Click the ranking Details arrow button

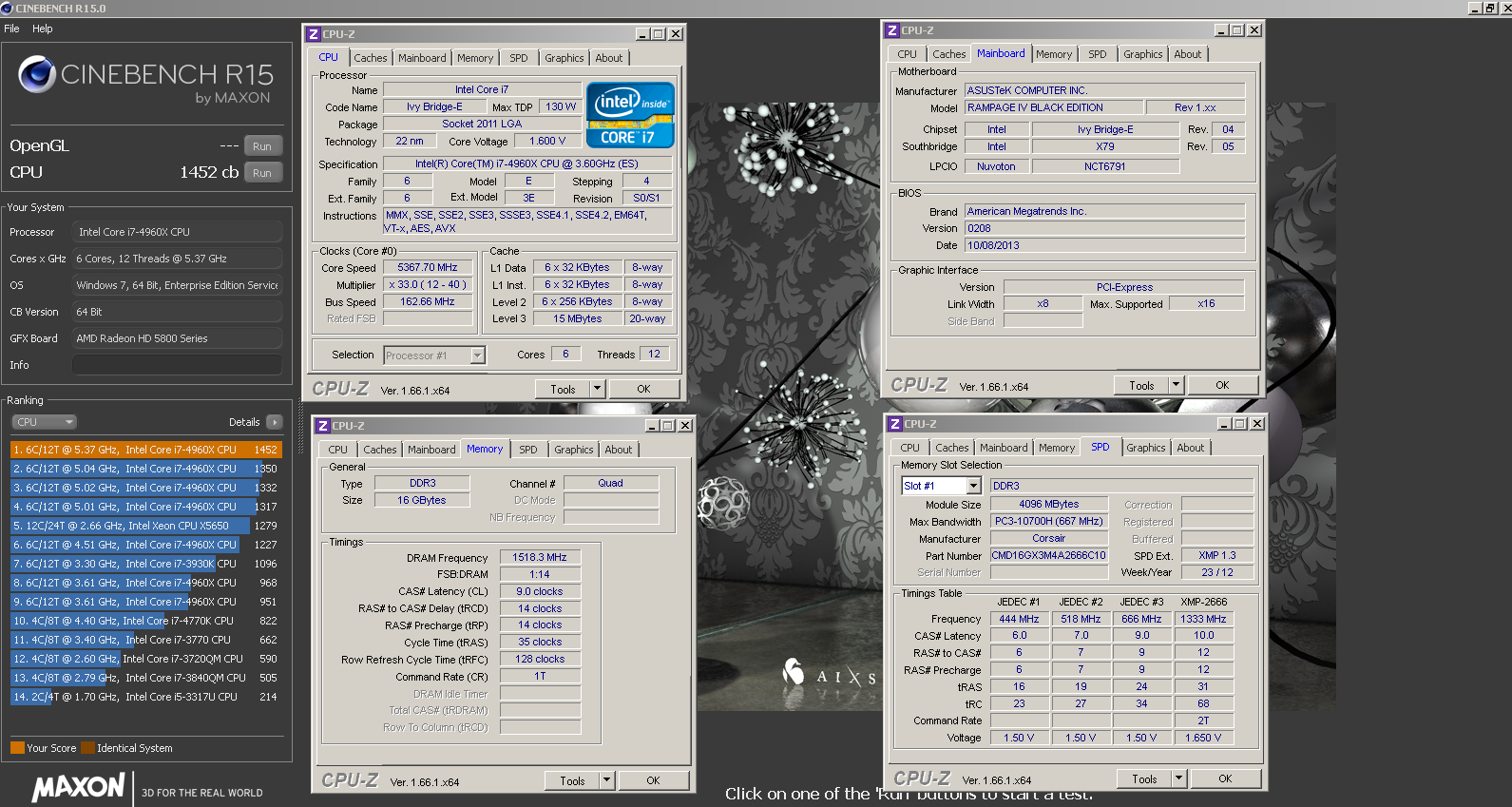coord(275,422)
